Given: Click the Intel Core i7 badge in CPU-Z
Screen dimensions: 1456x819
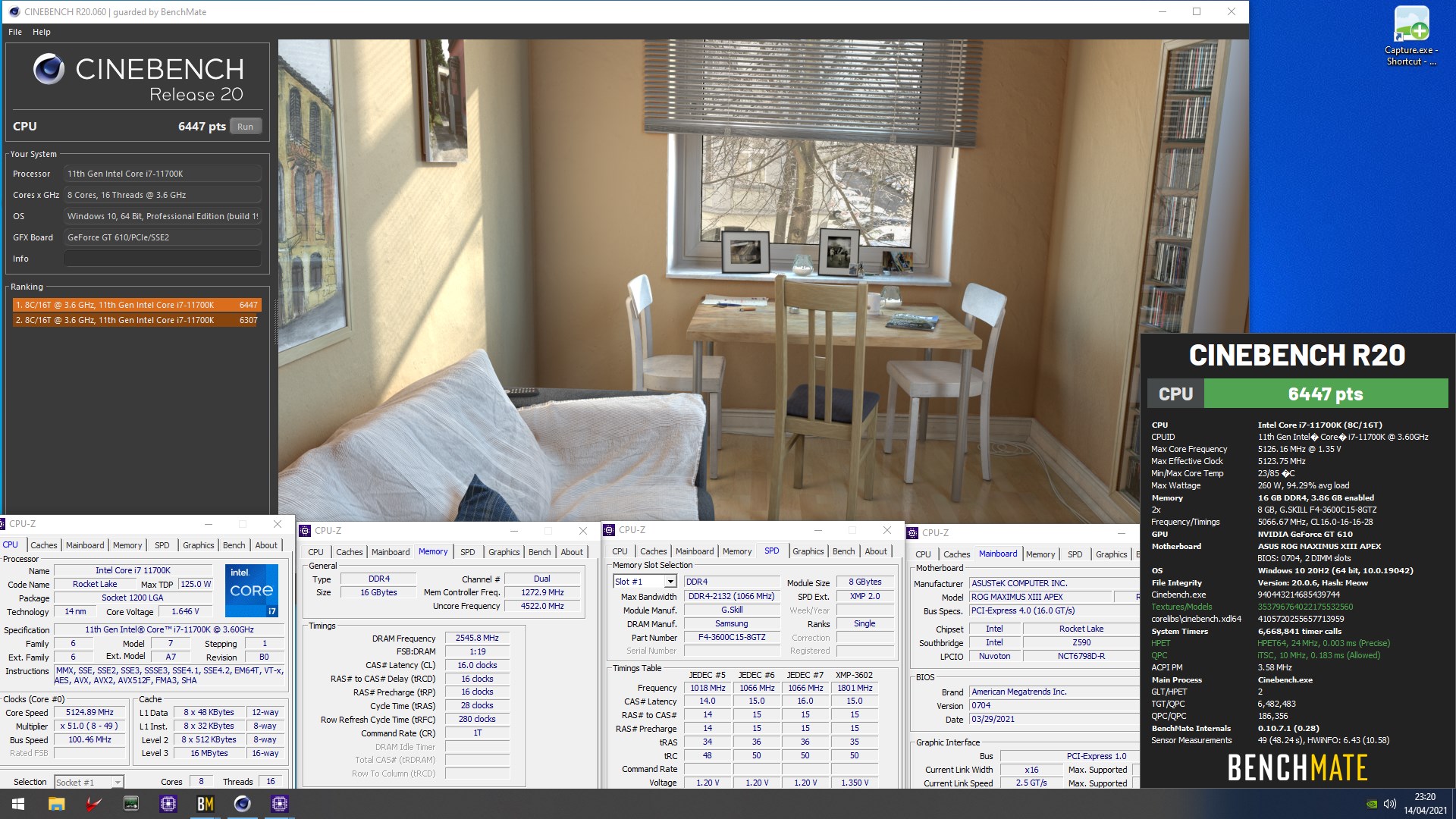Looking at the screenshot, I should pyautogui.click(x=252, y=590).
